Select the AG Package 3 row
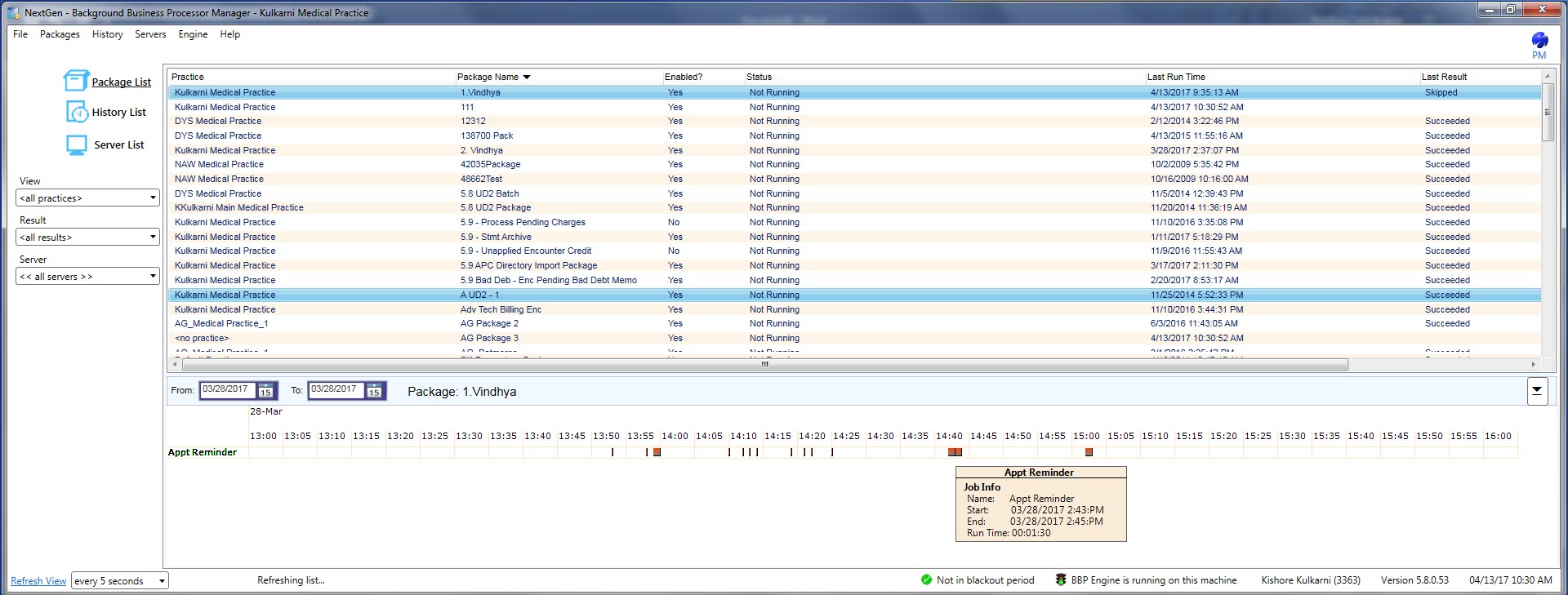Viewport: 1568px width, 595px height. (x=854, y=338)
